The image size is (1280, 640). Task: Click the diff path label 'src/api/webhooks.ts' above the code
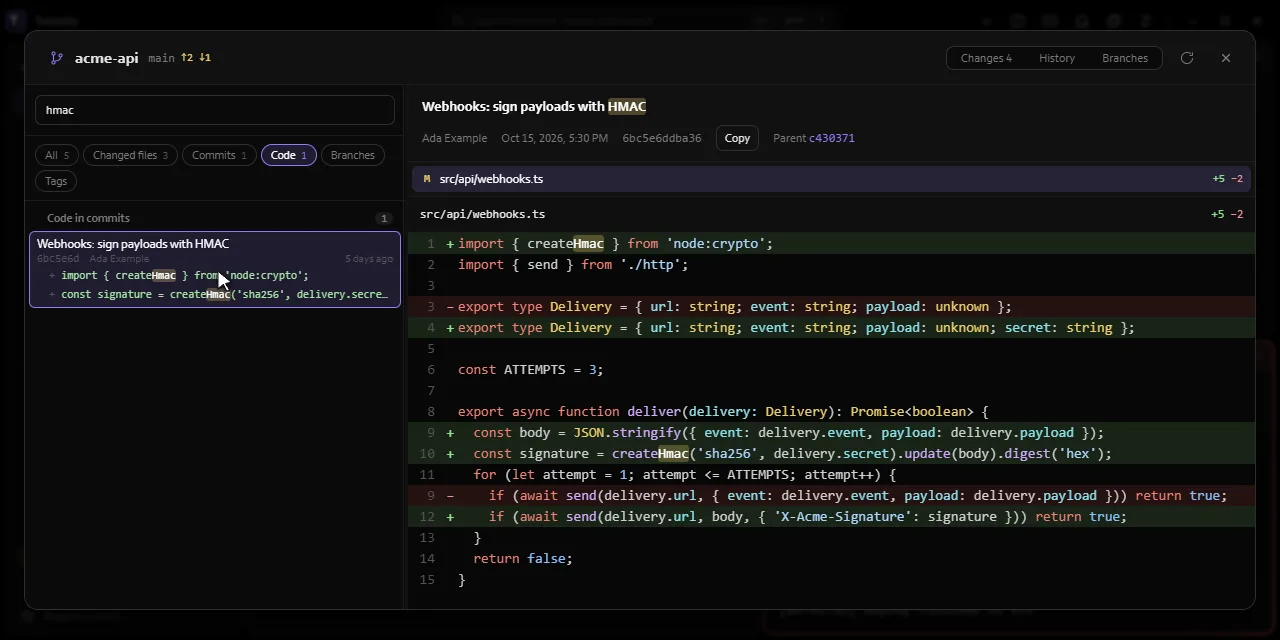coord(483,214)
